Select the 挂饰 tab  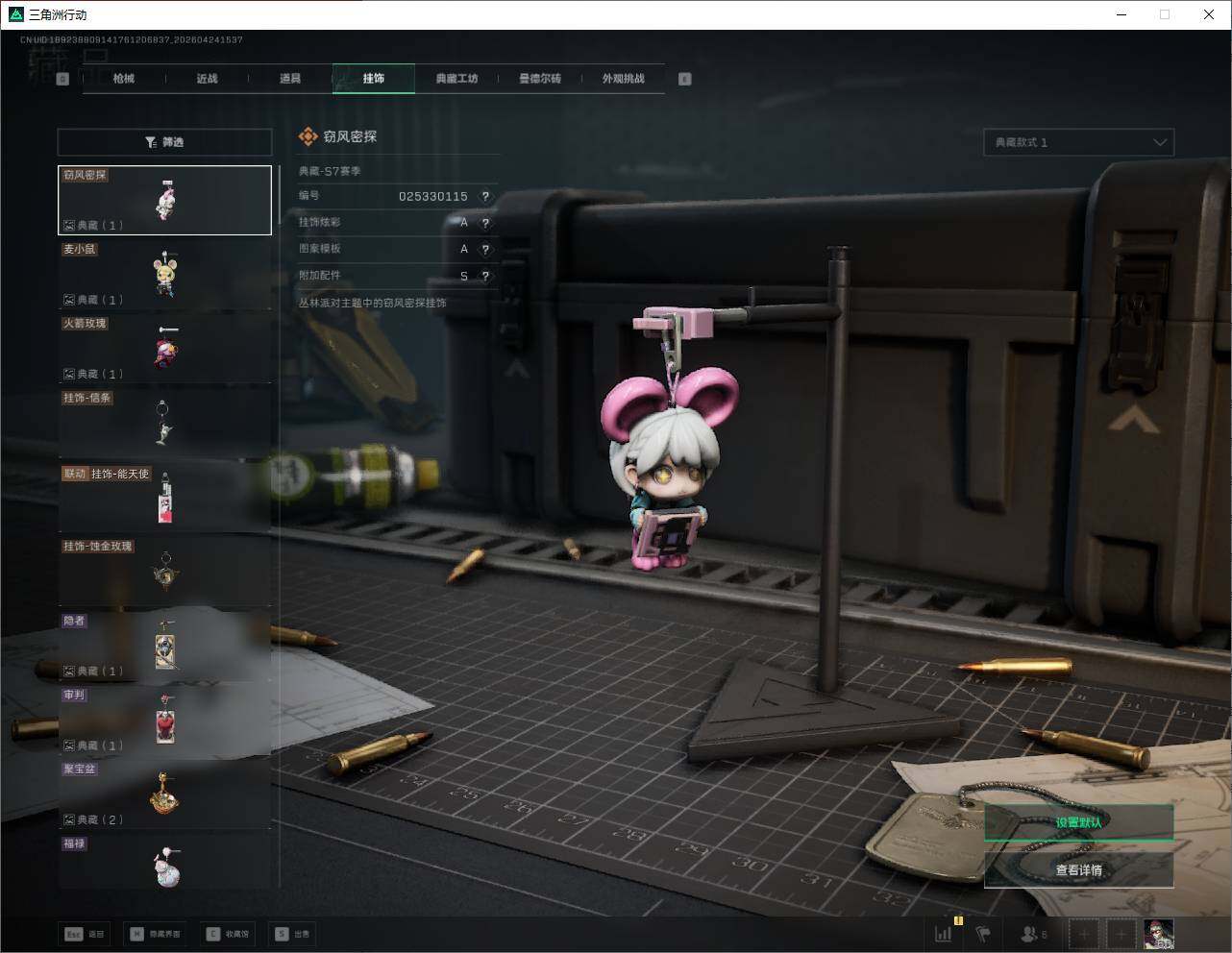374,79
